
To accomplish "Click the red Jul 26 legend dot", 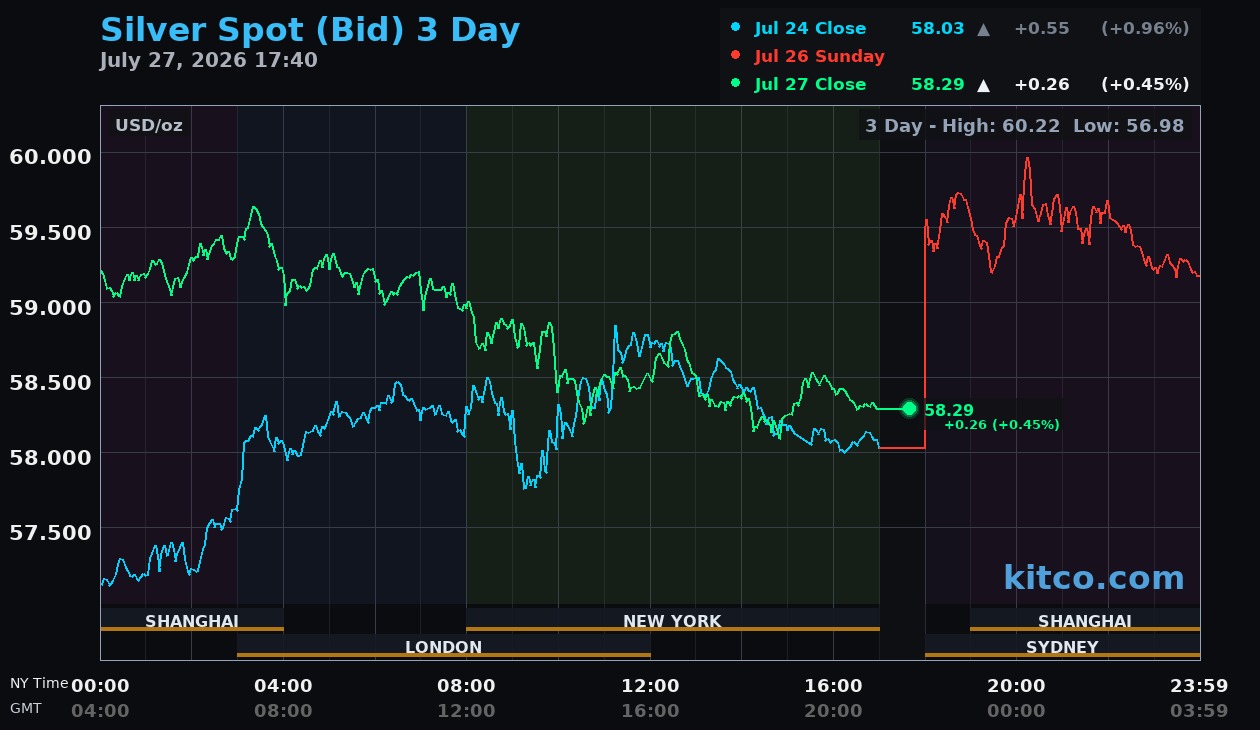I will click(x=736, y=55).
